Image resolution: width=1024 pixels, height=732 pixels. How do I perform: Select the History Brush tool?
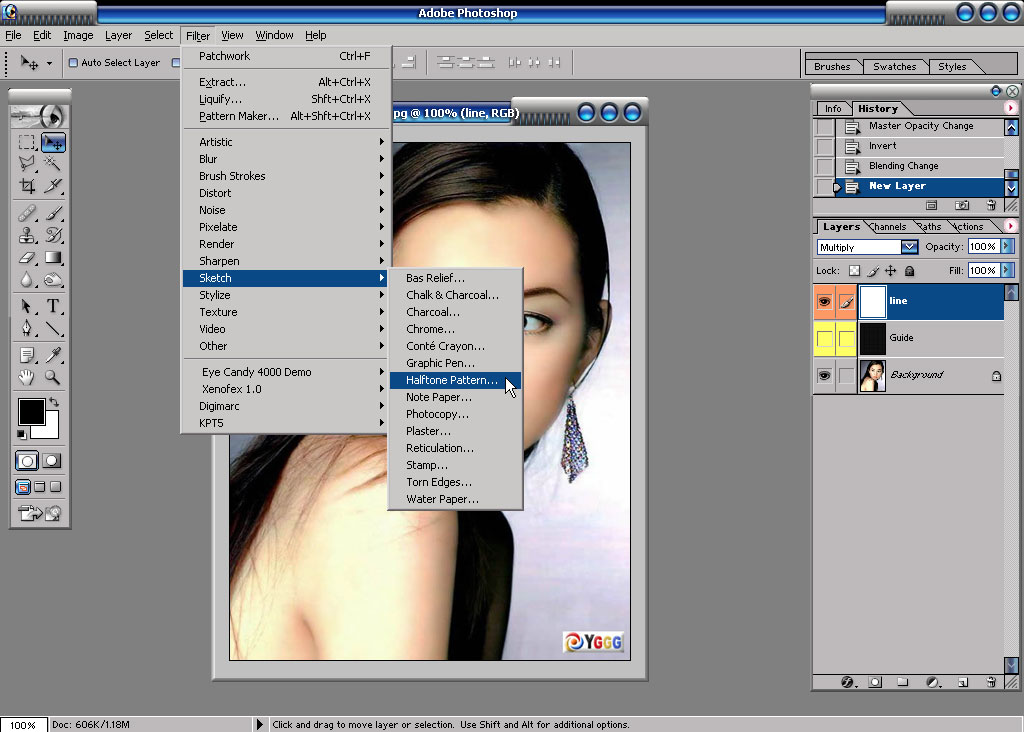52,235
